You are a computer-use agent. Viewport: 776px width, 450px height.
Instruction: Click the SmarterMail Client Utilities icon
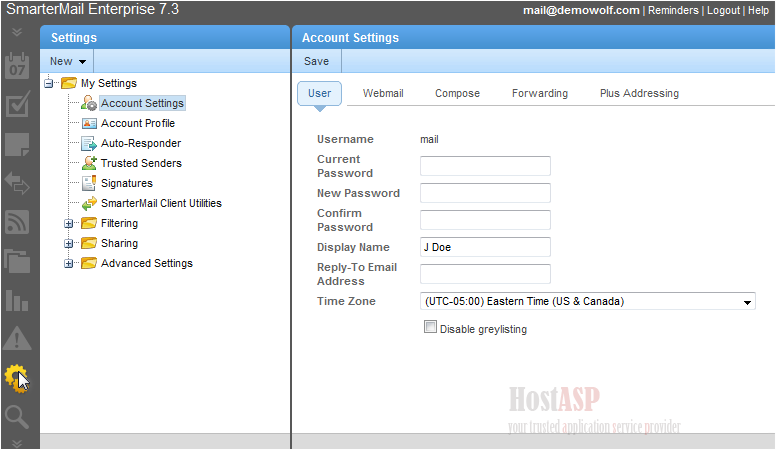(x=89, y=203)
